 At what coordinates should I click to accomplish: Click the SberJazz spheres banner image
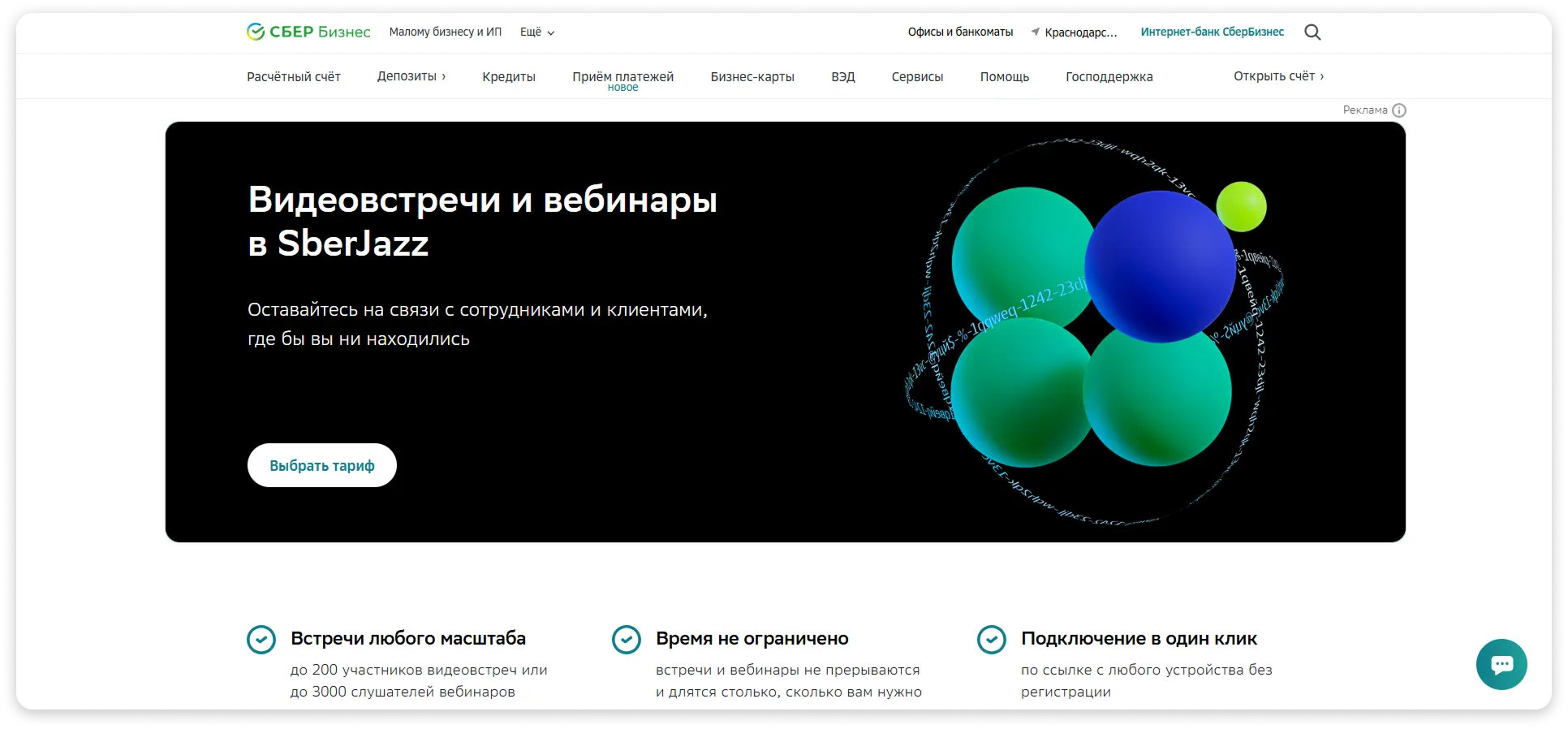coord(1096,331)
